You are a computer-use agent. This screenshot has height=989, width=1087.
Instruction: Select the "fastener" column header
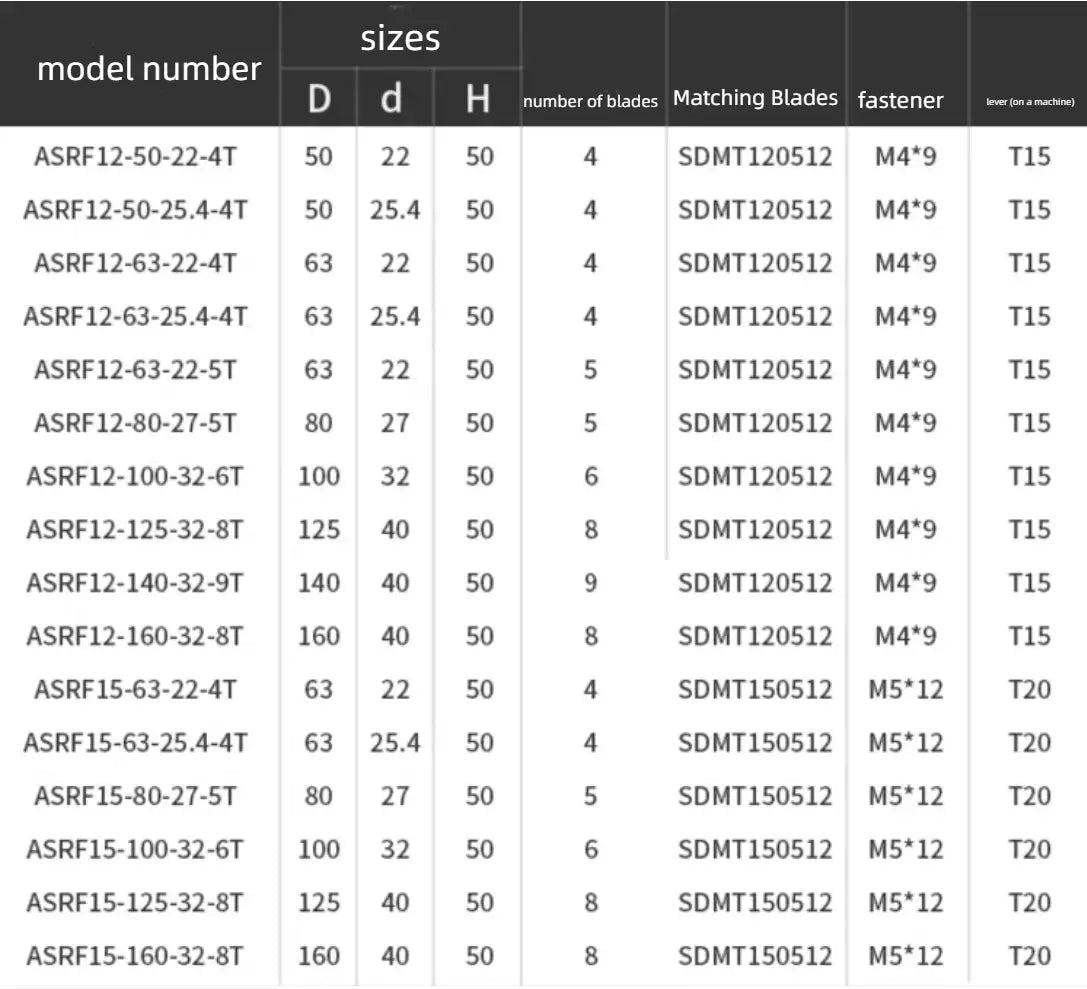pyautogui.click(x=900, y=100)
